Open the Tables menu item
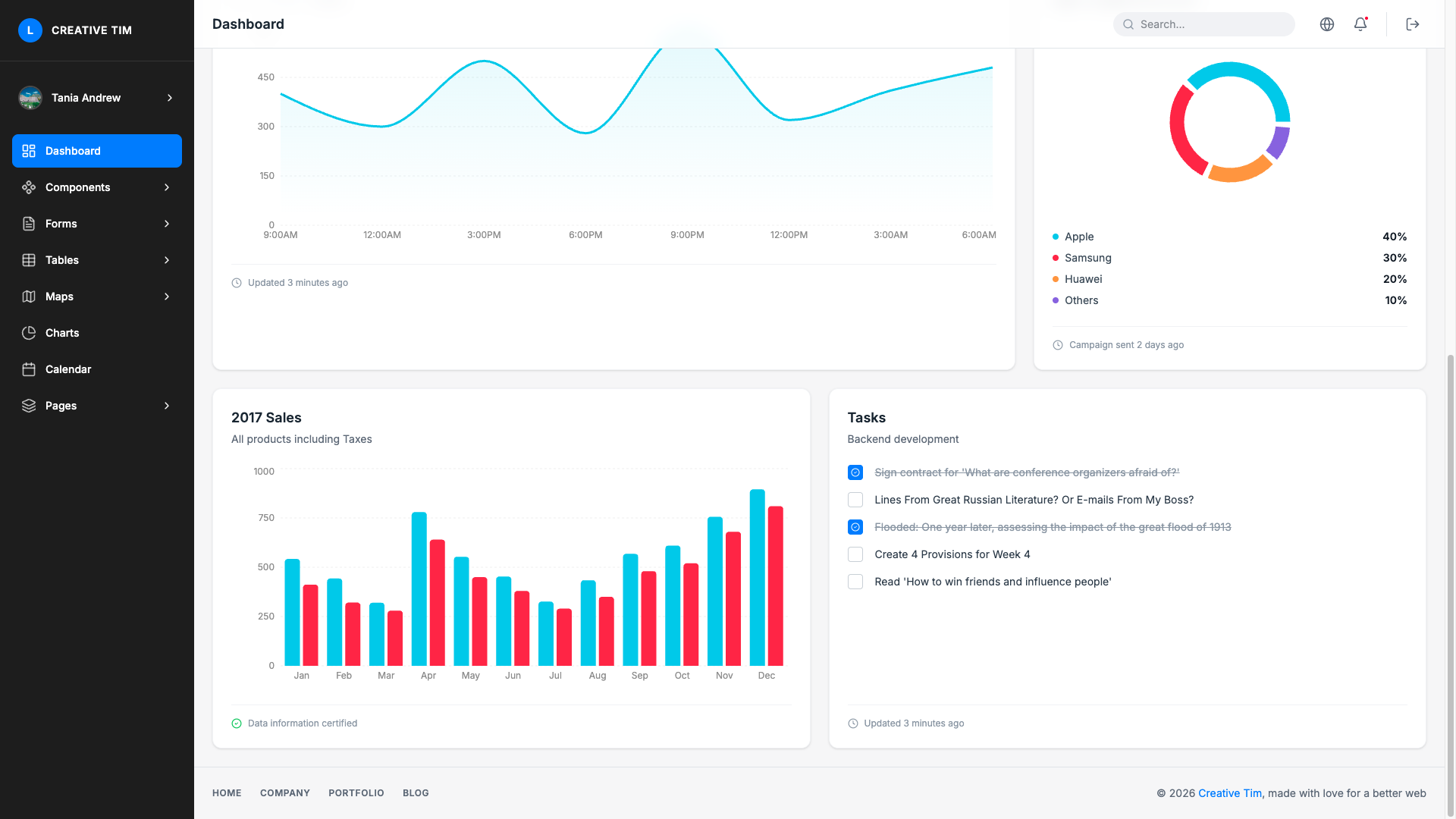1456x819 pixels. click(x=62, y=260)
